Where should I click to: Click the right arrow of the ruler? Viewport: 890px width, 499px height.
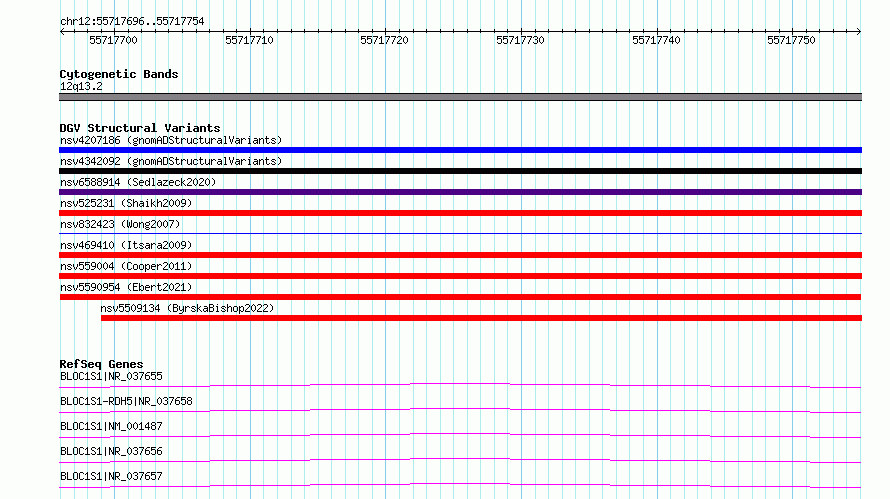(x=859, y=31)
